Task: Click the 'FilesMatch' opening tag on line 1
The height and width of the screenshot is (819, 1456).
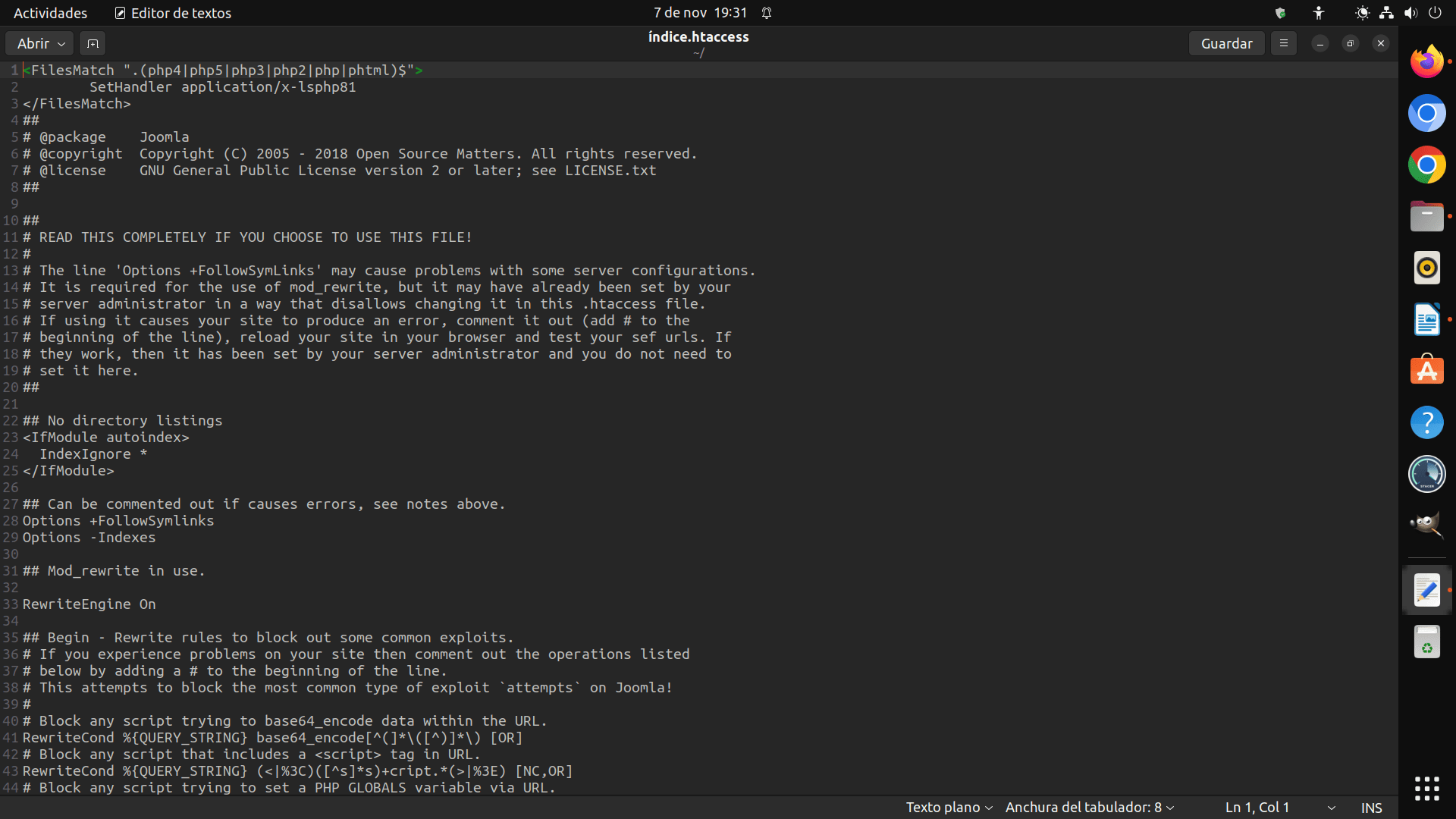Action: [223, 71]
